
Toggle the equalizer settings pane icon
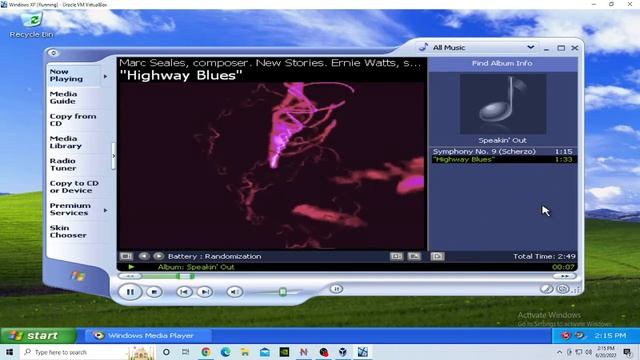(x=414, y=256)
